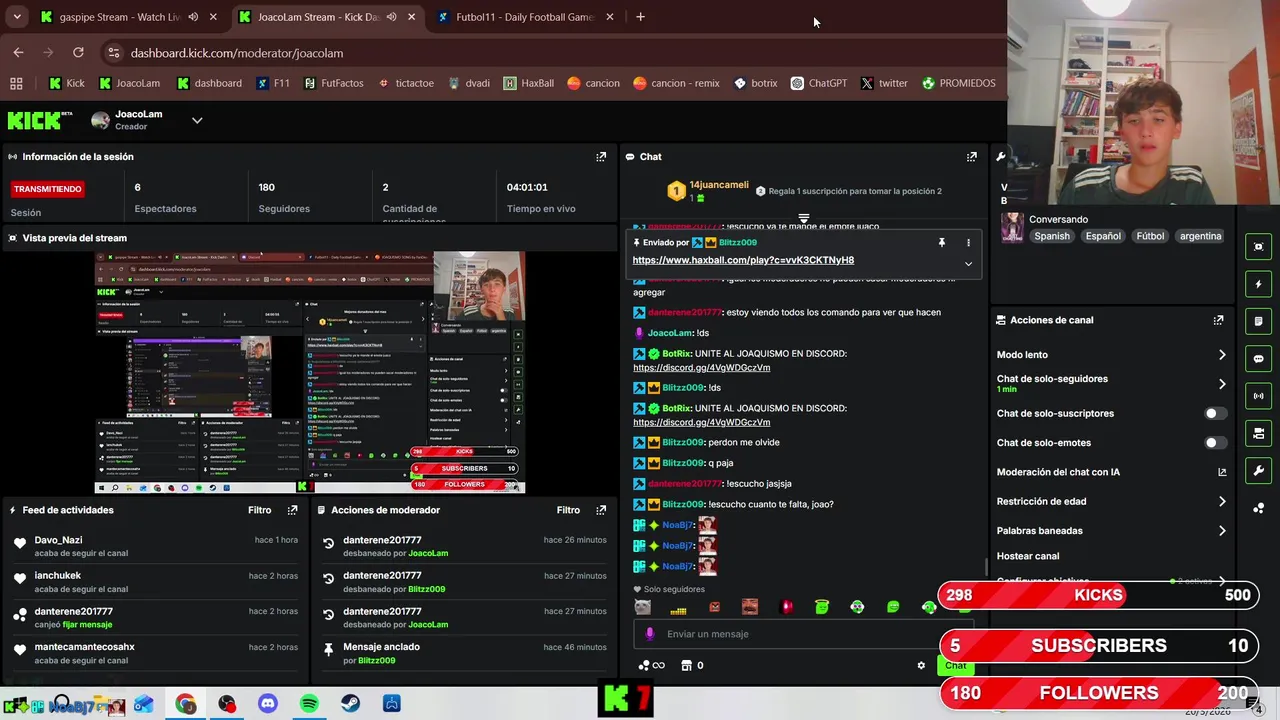Switch to Futbol11 Daily Football Game tab
1280x720 pixels.
click(524, 17)
